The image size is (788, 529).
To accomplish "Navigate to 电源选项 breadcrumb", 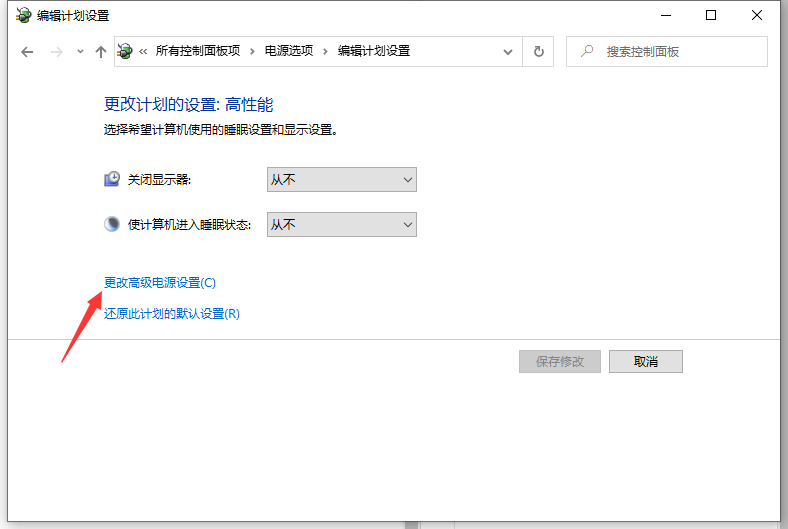I will point(288,51).
